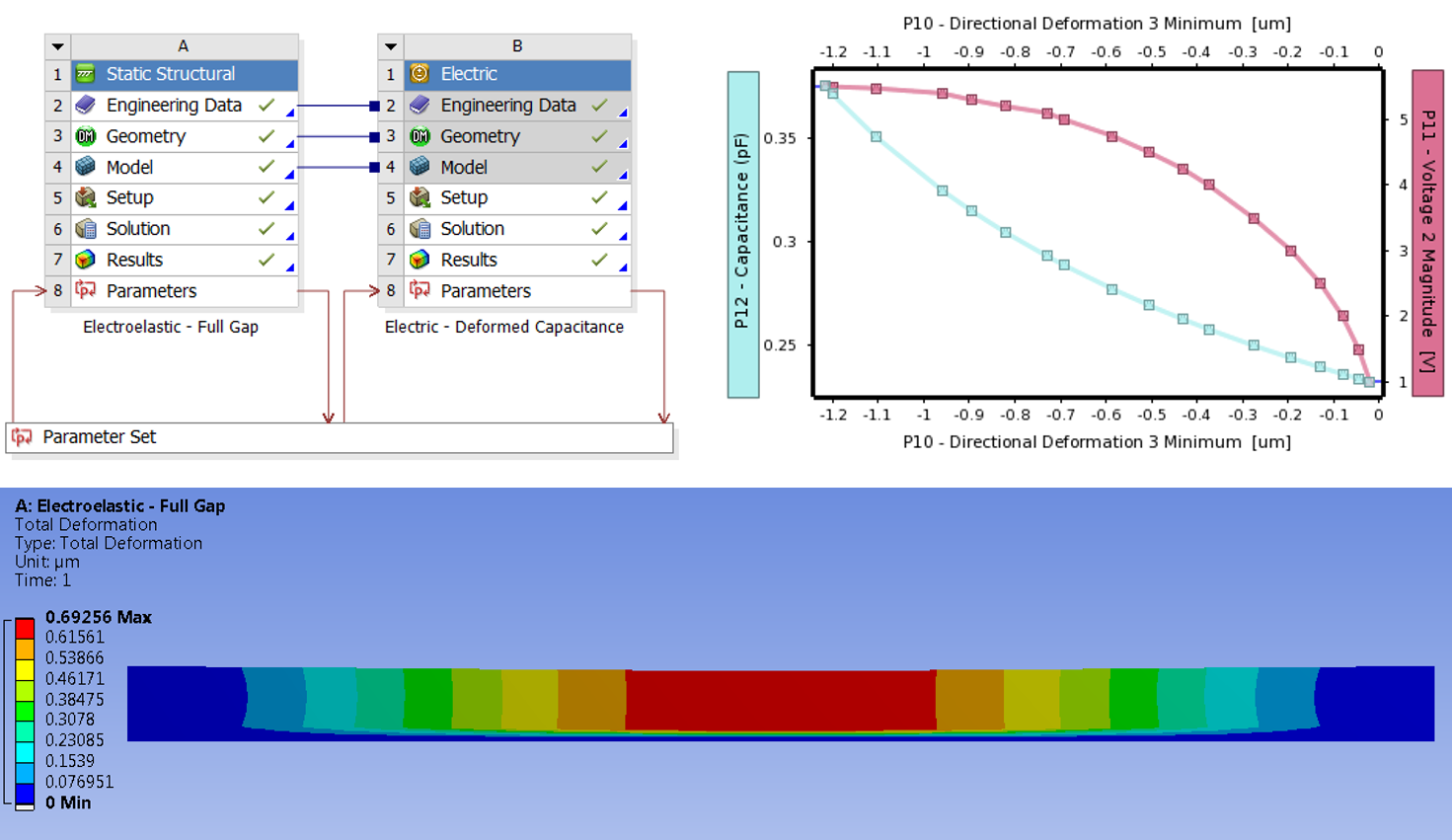Click system title Electroelastic - Full Gap
The image size is (1452, 840).
coord(171,327)
